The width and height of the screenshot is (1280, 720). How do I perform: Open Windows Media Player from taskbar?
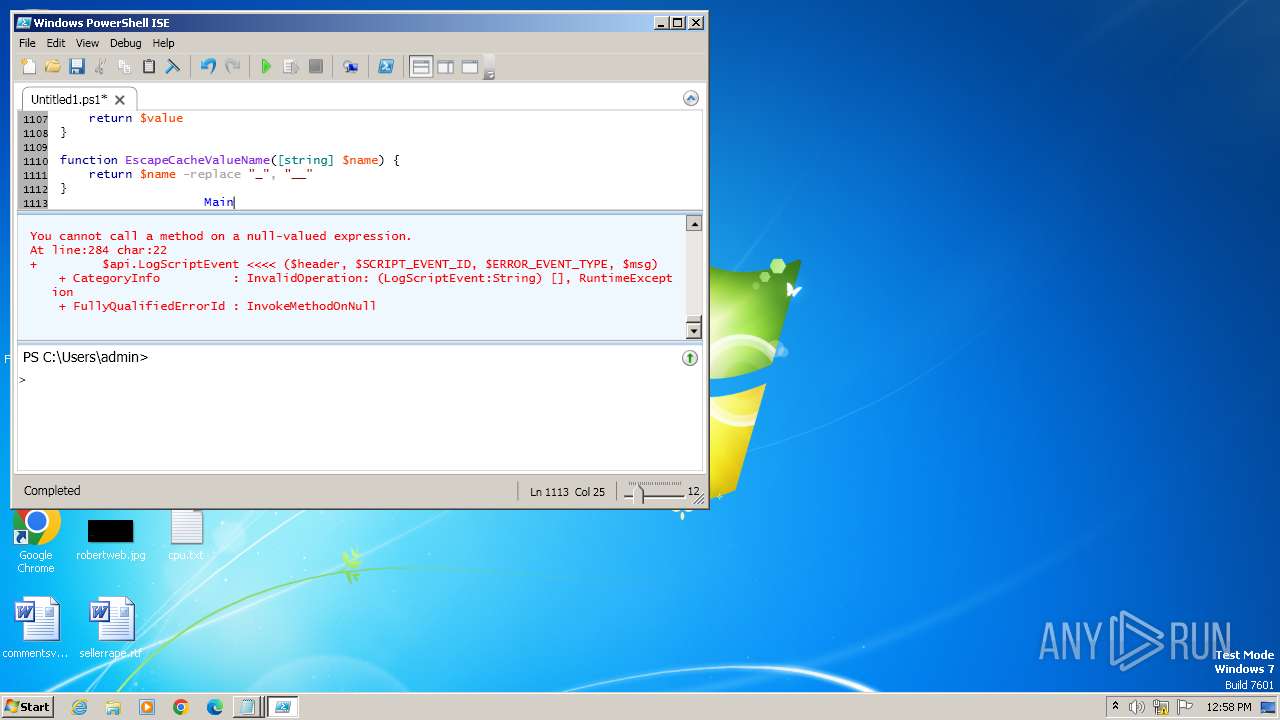click(147, 707)
